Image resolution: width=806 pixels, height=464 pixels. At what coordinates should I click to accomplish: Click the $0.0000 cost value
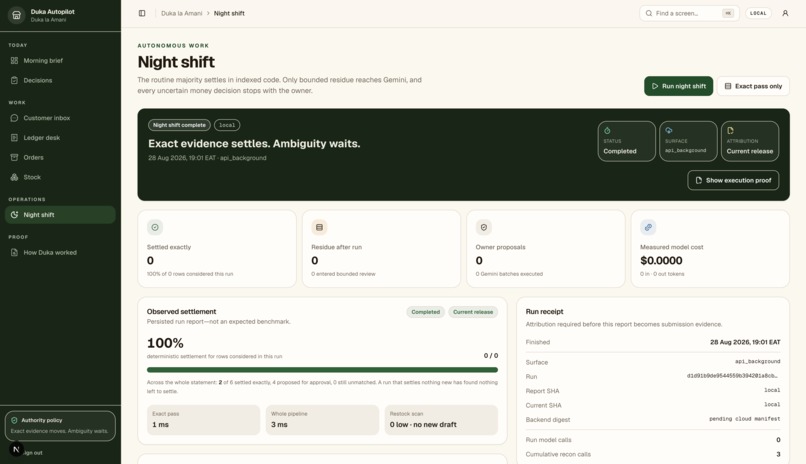point(661,261)
